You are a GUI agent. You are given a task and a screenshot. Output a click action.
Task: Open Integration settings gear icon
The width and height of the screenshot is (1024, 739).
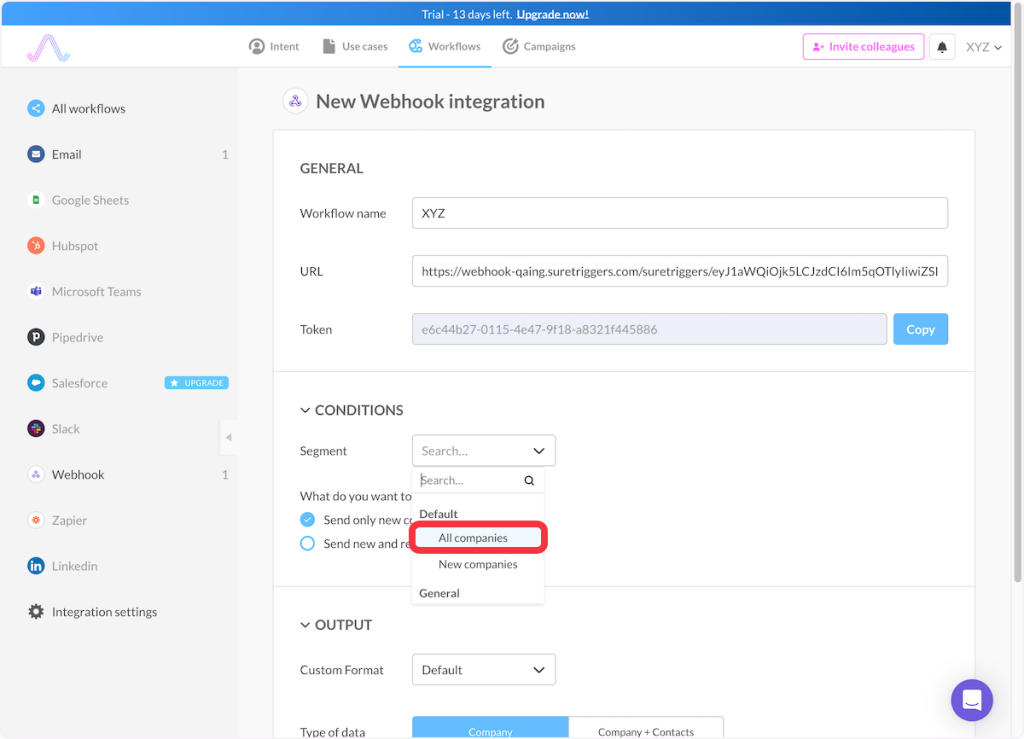(36, 612)
